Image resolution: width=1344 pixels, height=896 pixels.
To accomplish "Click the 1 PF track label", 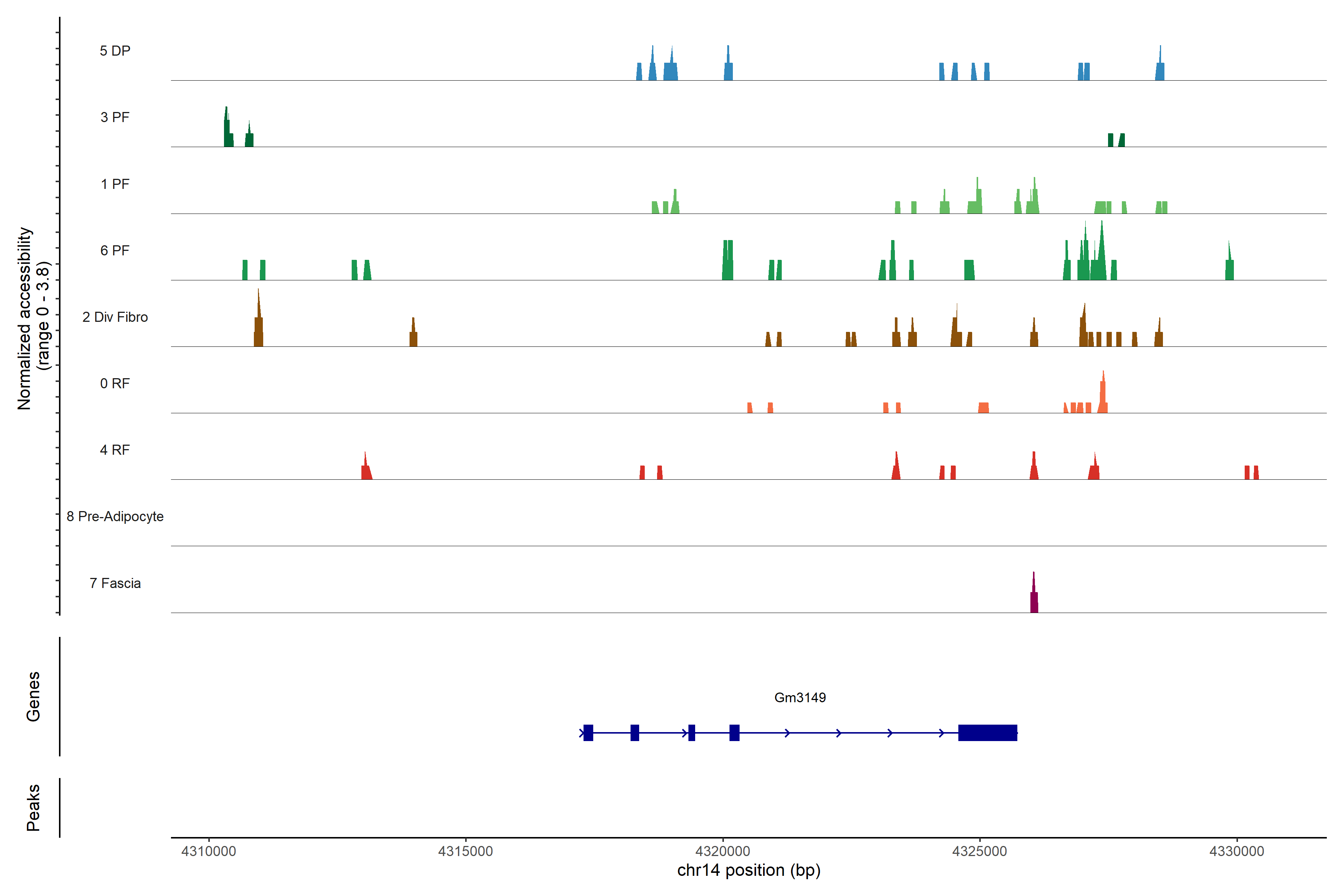I will coord(115,184).
